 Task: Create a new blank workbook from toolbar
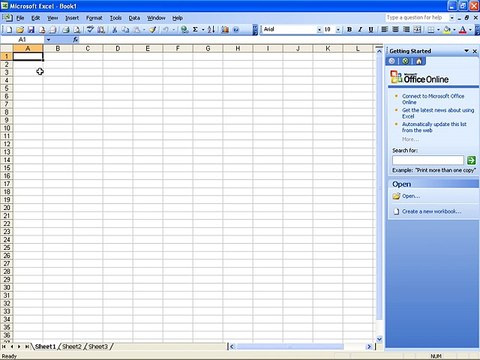coord(9,30)
